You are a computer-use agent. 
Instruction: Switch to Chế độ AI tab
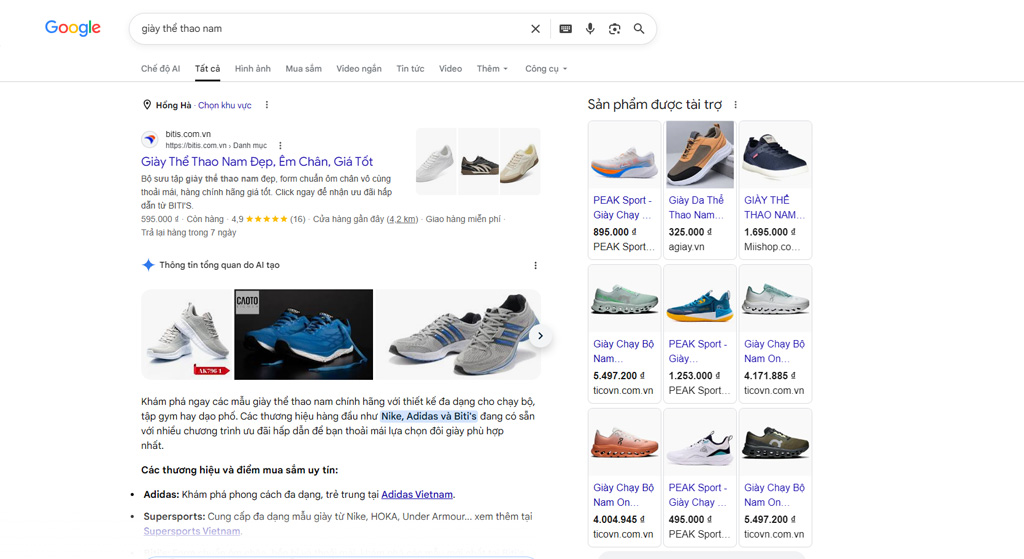tap(160, 69)
